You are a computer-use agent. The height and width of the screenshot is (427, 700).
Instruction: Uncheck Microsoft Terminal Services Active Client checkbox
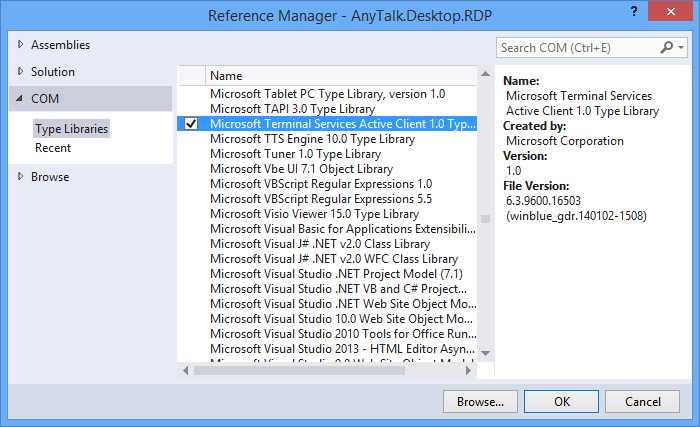coord(191,123)
